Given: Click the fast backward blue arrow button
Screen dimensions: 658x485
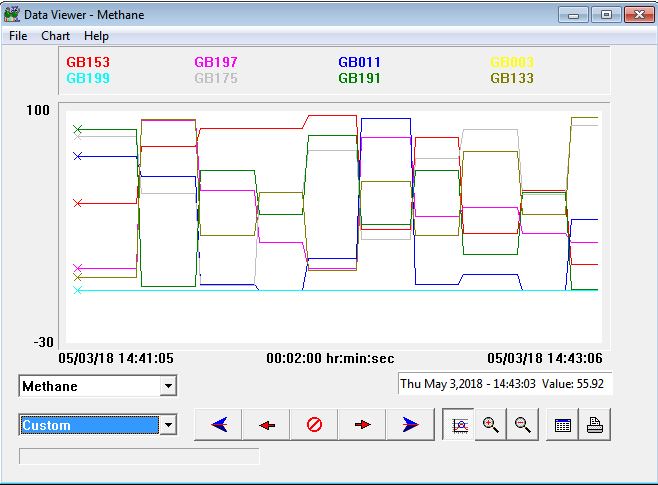Looking at the screenshot, I should click(218, 425).
